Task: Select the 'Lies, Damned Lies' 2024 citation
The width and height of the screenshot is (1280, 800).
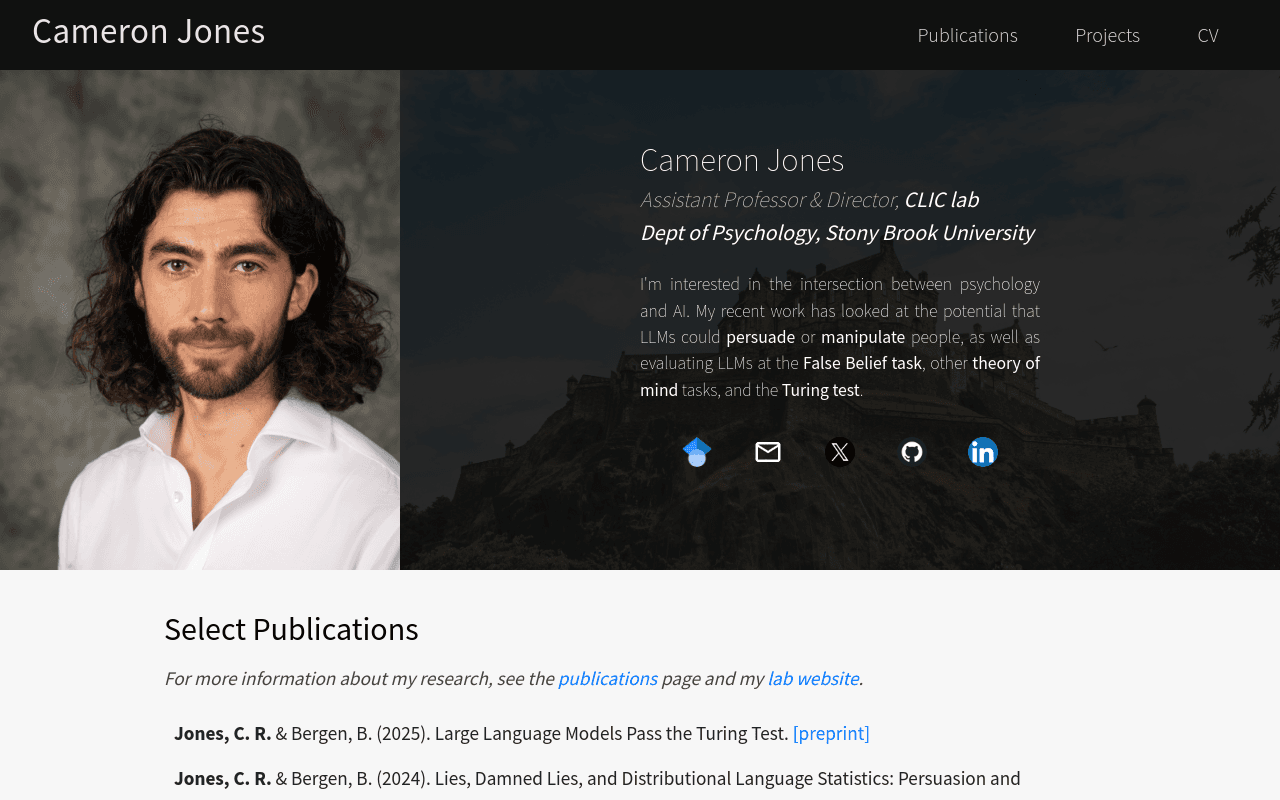Action: pos(597,778)
